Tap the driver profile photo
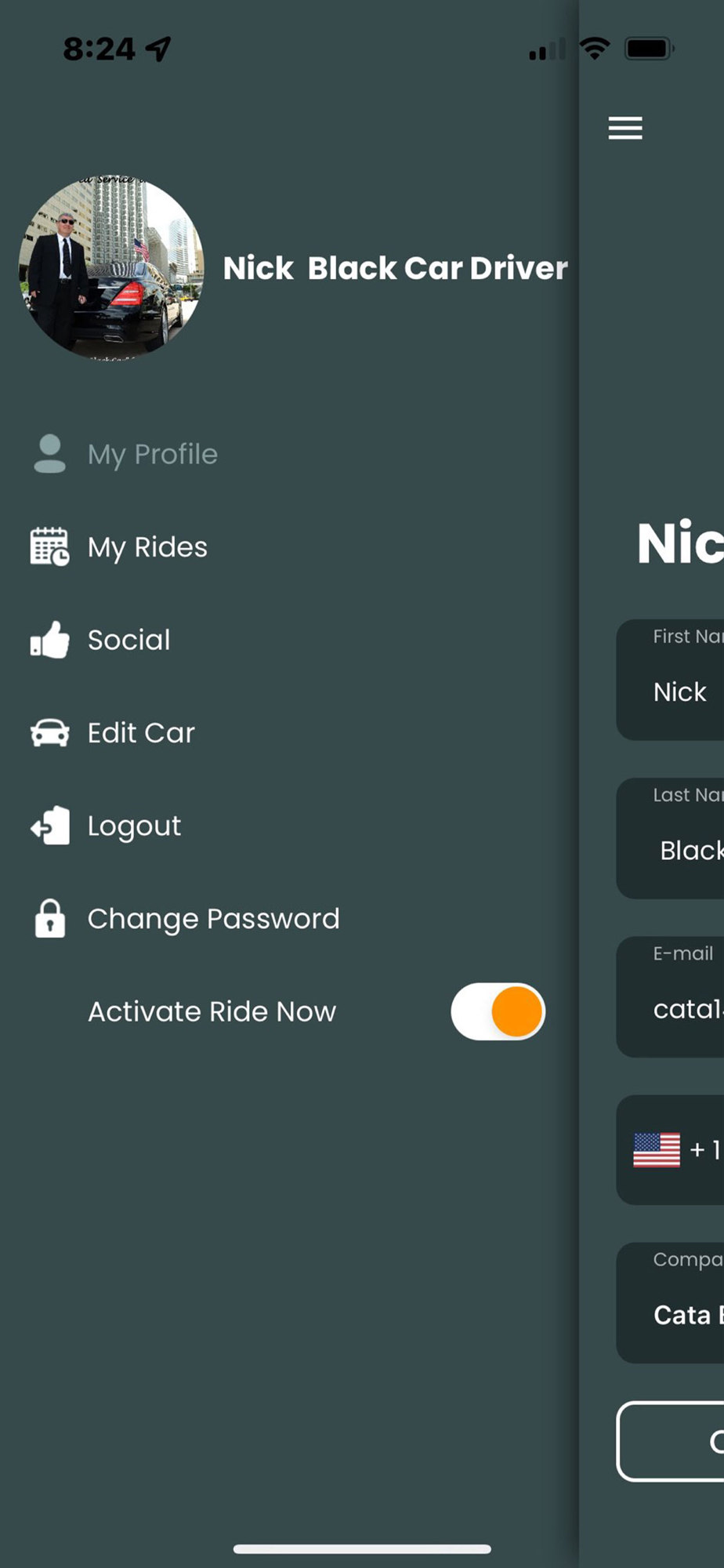This screenshot has height=1568, width=724. click(111, 267)
